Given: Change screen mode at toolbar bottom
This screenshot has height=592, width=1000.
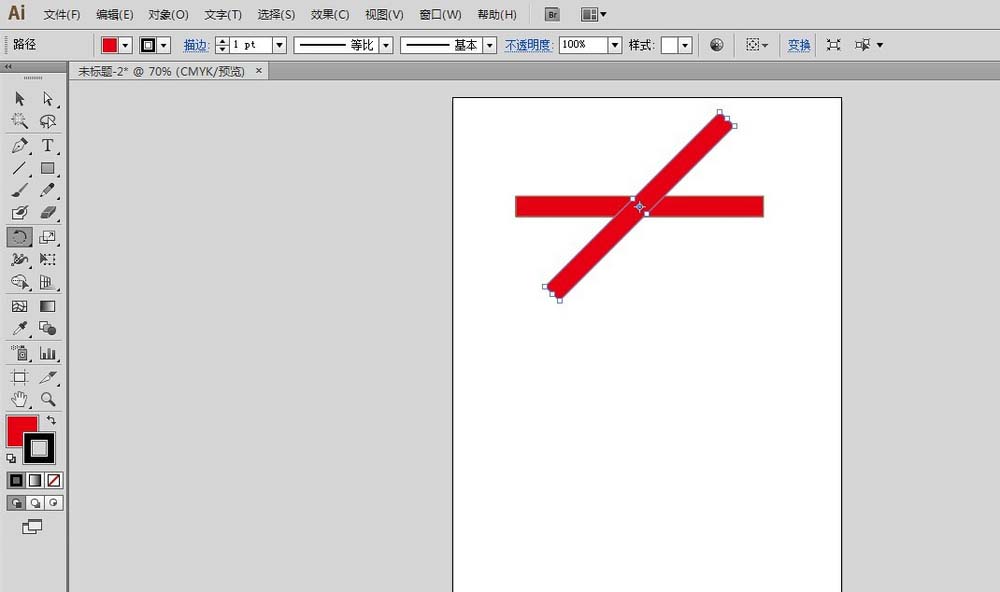Looking at the screenshot, I should click(32, 526).
